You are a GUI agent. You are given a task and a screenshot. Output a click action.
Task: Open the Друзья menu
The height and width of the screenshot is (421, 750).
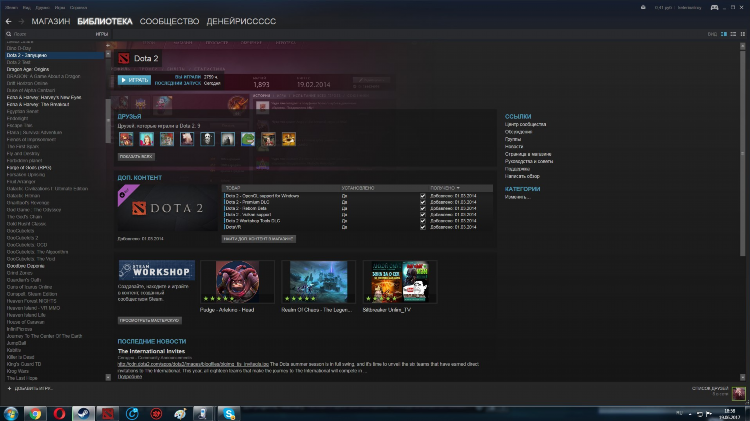pyautogui.click(x=42, y=8)
